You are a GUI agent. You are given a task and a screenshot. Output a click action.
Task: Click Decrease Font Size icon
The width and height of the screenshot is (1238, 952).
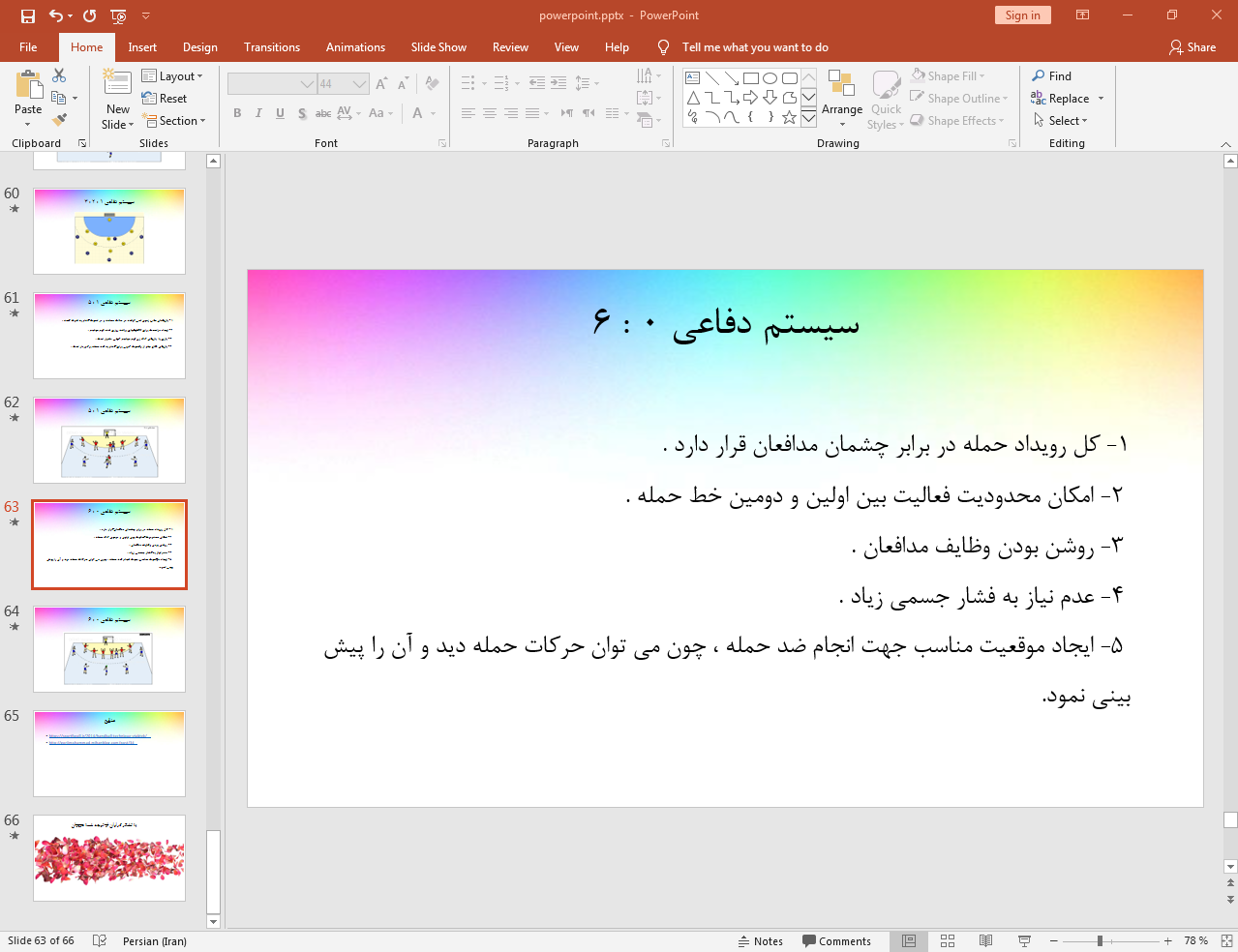(403, 84)
